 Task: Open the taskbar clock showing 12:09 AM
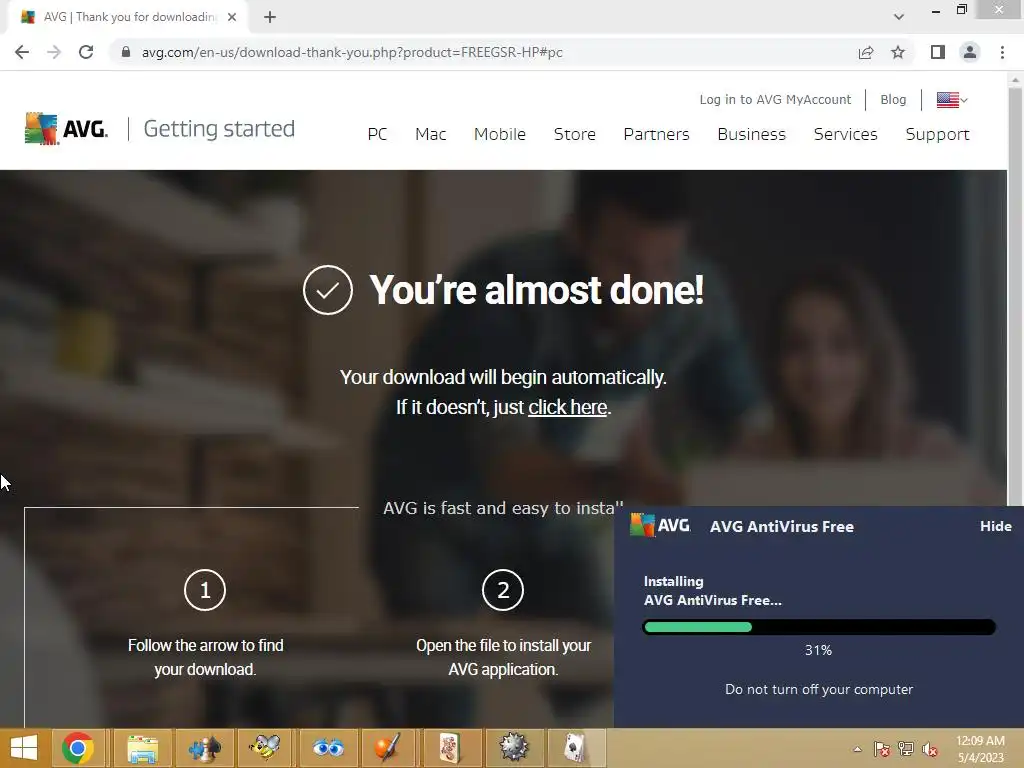click(x=980, y=749)
